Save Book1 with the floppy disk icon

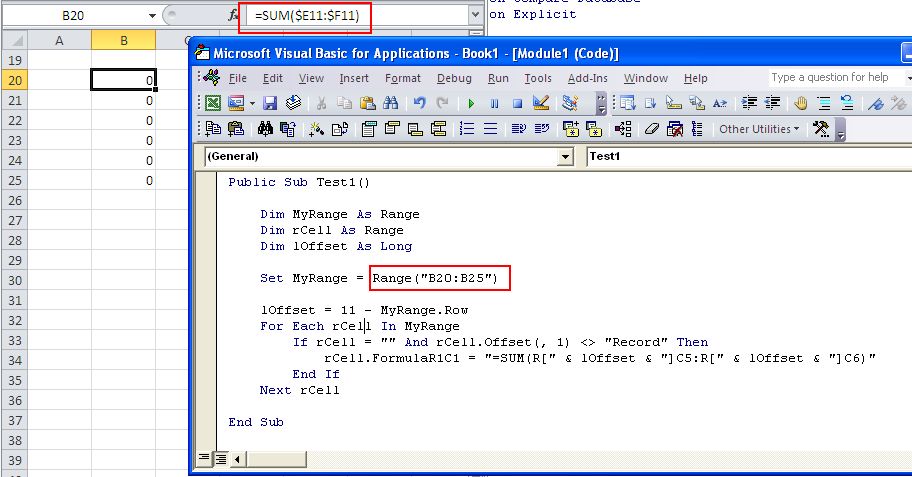[270, 104]
